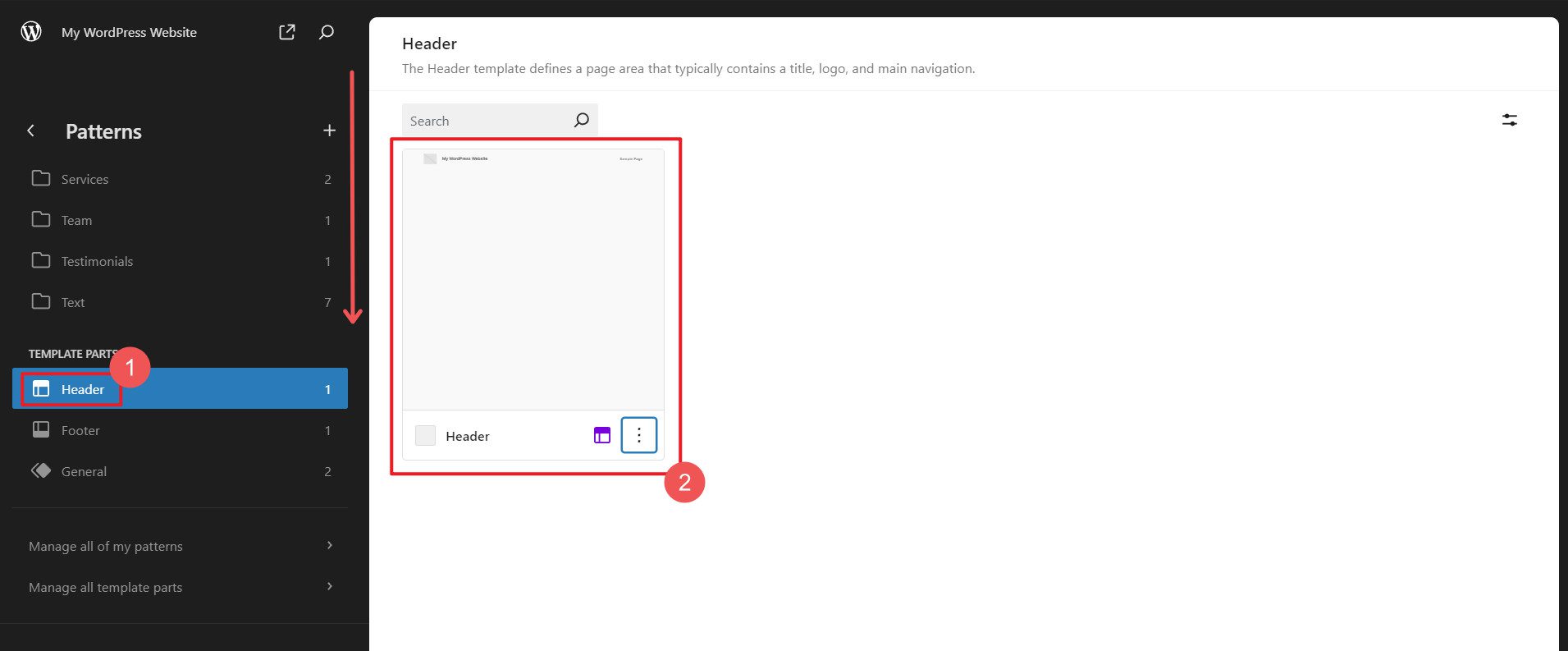Select the Header card checkbox
The width and height of the screenshot is (1568, 651).
click(x=425, y=435)
